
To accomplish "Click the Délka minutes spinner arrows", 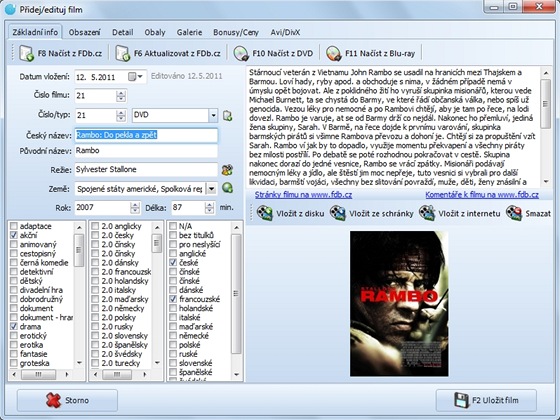I will pos(210,208).
